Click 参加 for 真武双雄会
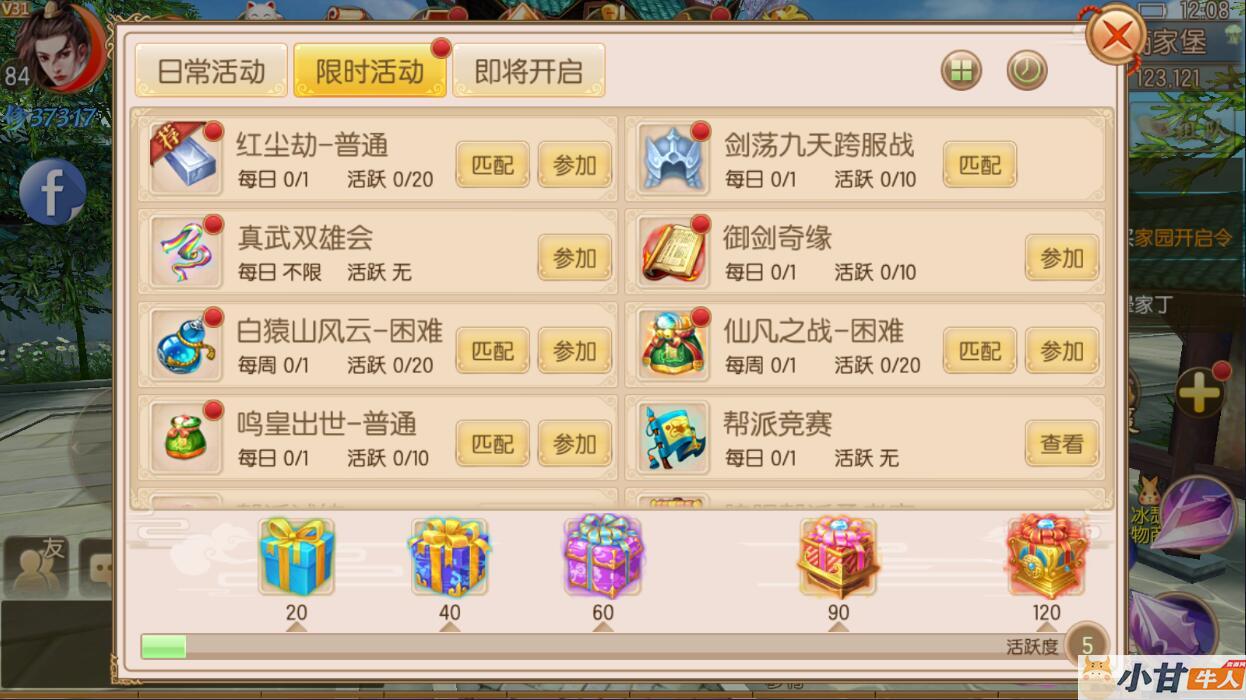1246x700 pixels. click(x=575, y=258)
